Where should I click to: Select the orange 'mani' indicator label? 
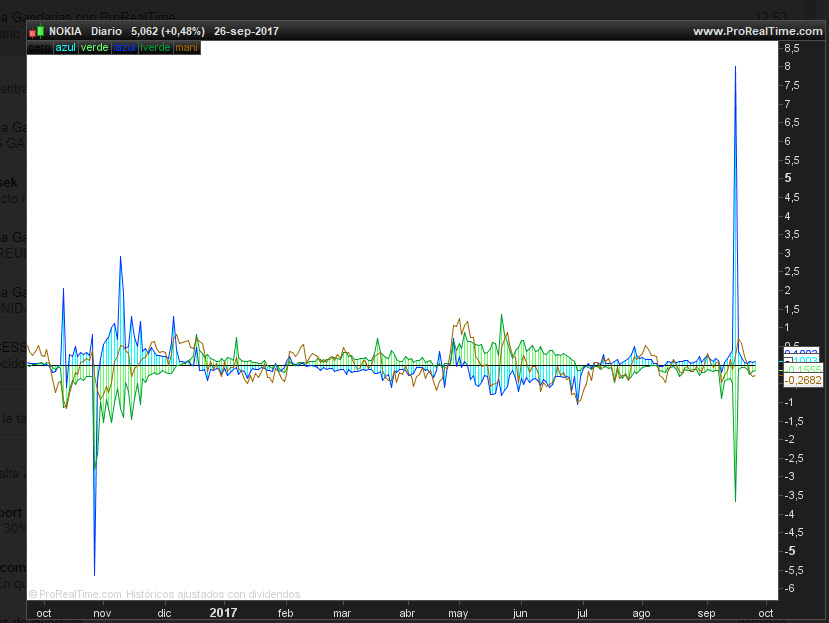tap(186, 48)
